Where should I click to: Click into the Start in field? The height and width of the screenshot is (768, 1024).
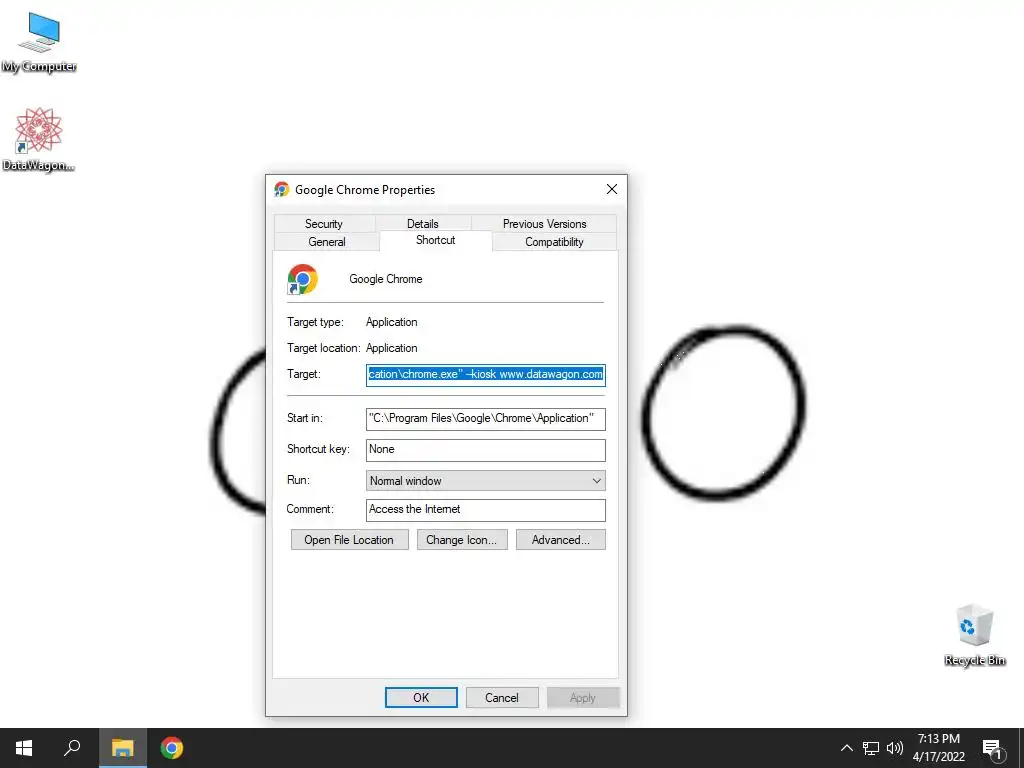(x=485, y=419)
